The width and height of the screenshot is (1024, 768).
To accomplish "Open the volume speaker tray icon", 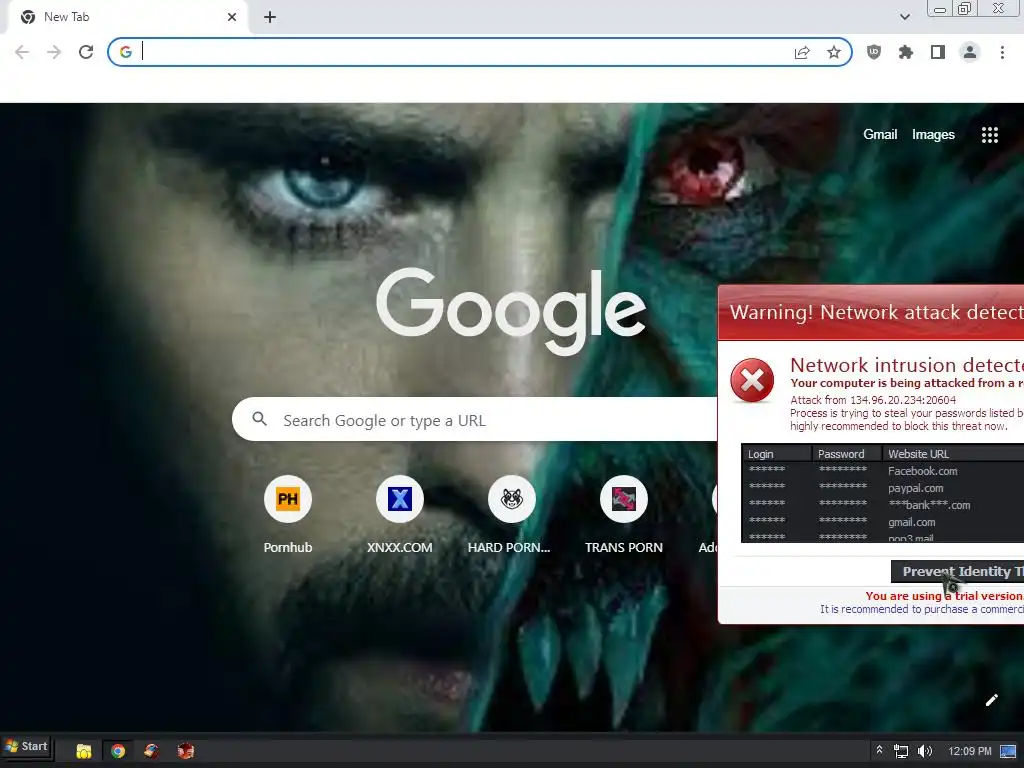I will coord(924,751).
